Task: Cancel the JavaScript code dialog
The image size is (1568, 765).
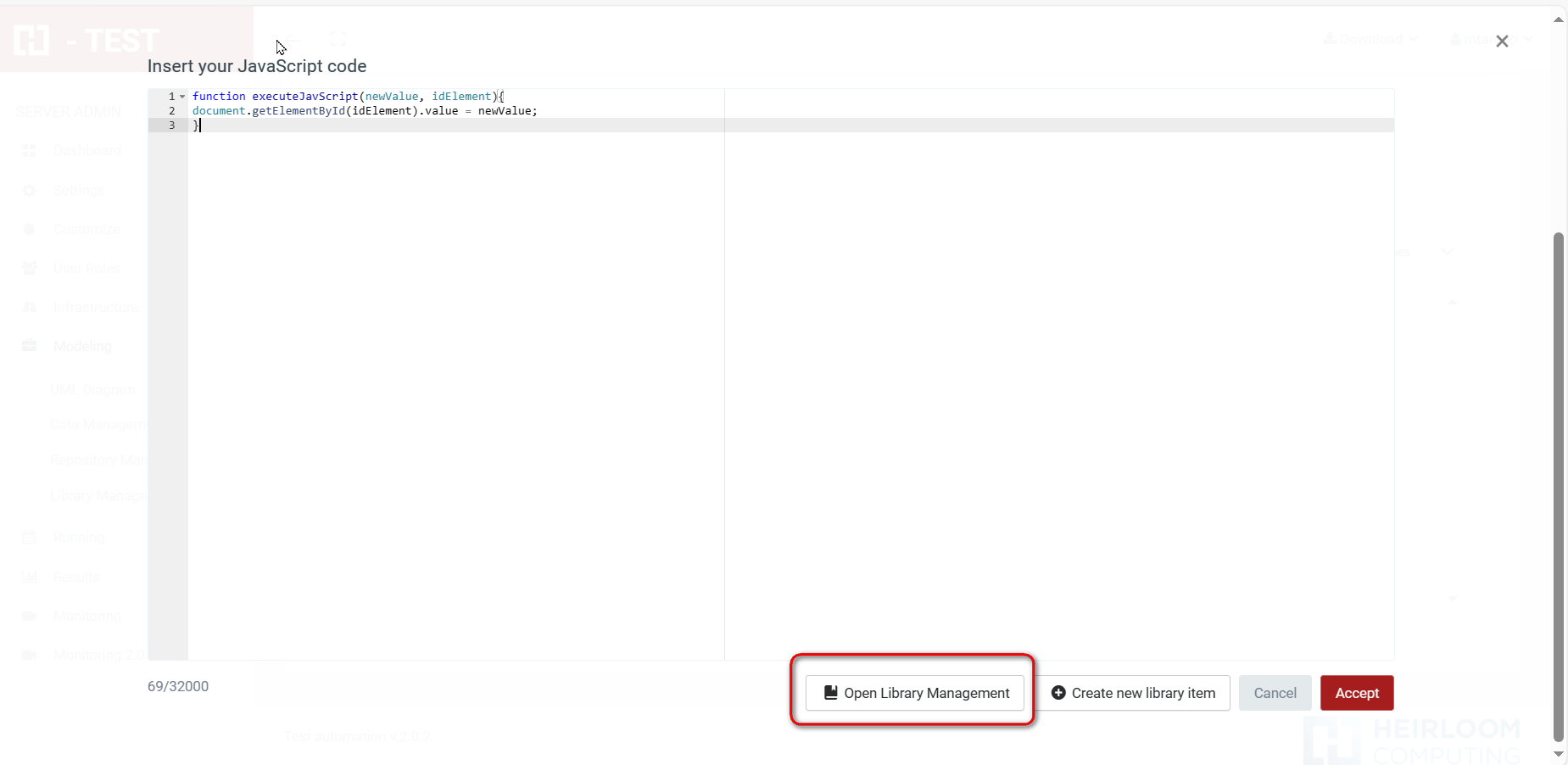Action: coord(1275,693)
